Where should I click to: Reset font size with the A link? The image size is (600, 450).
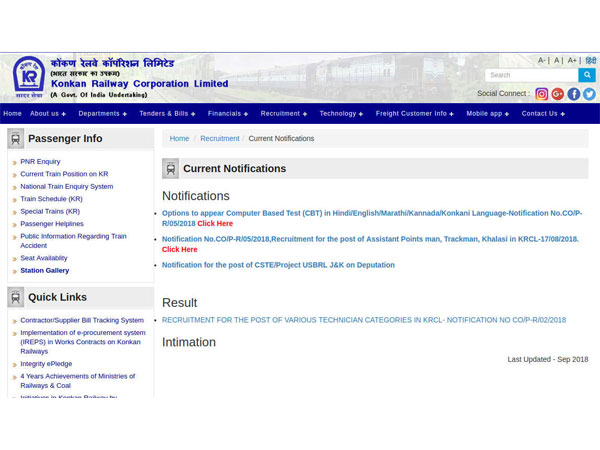pyautogui.click(x=557, y=60)
